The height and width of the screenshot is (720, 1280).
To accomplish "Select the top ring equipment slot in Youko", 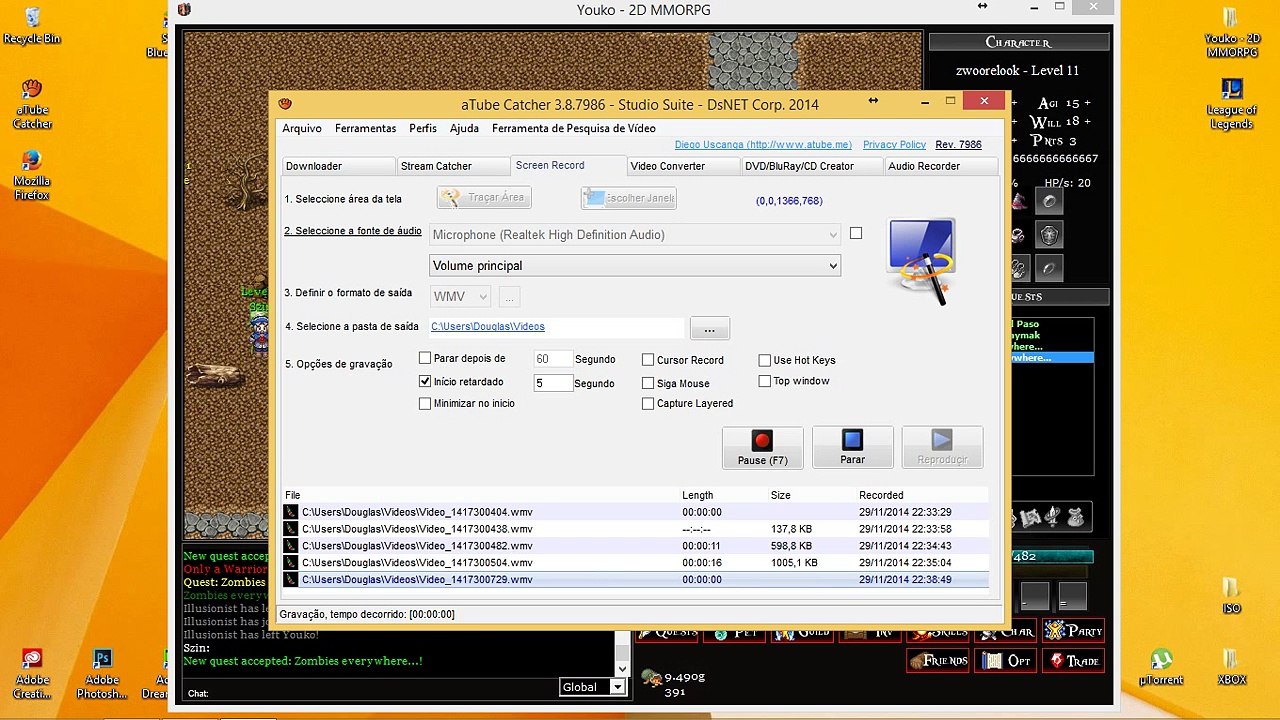I will click(x=1050, y=201).
